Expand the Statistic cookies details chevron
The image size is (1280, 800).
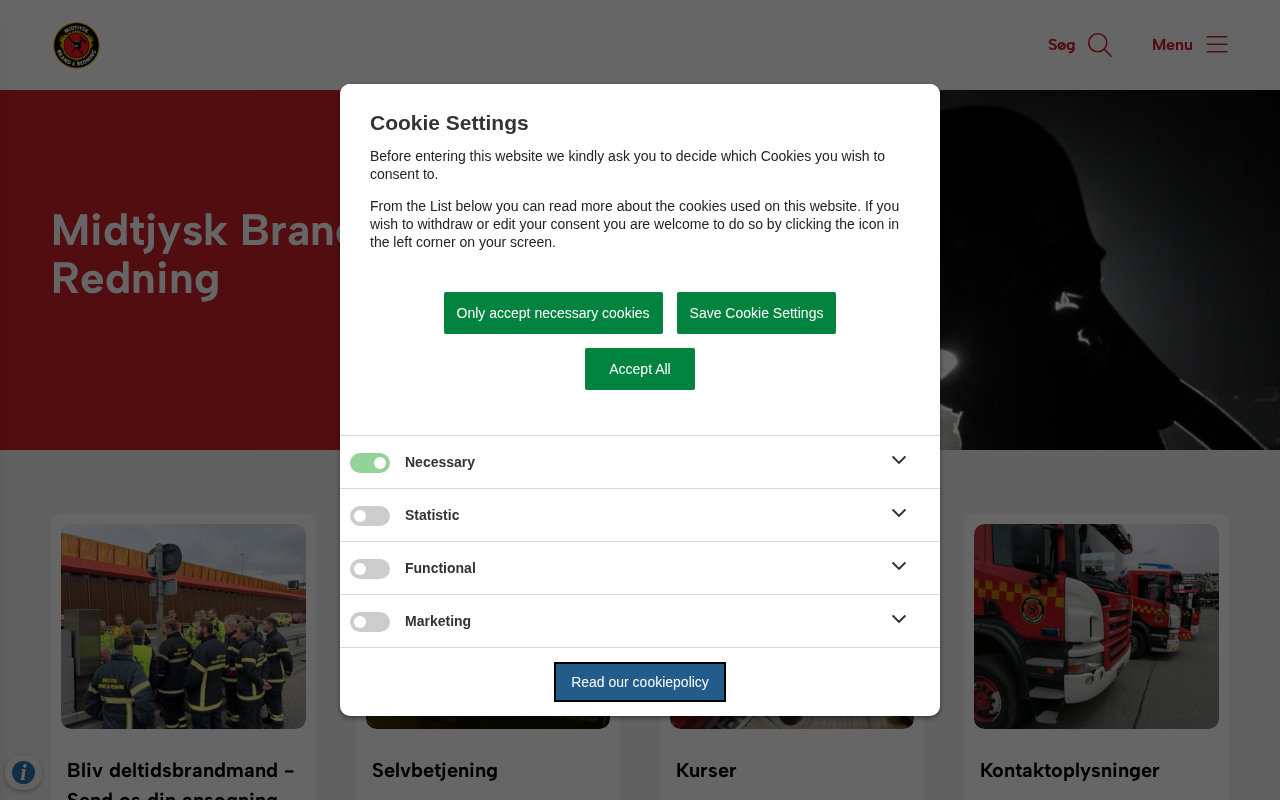pos(899,514)
